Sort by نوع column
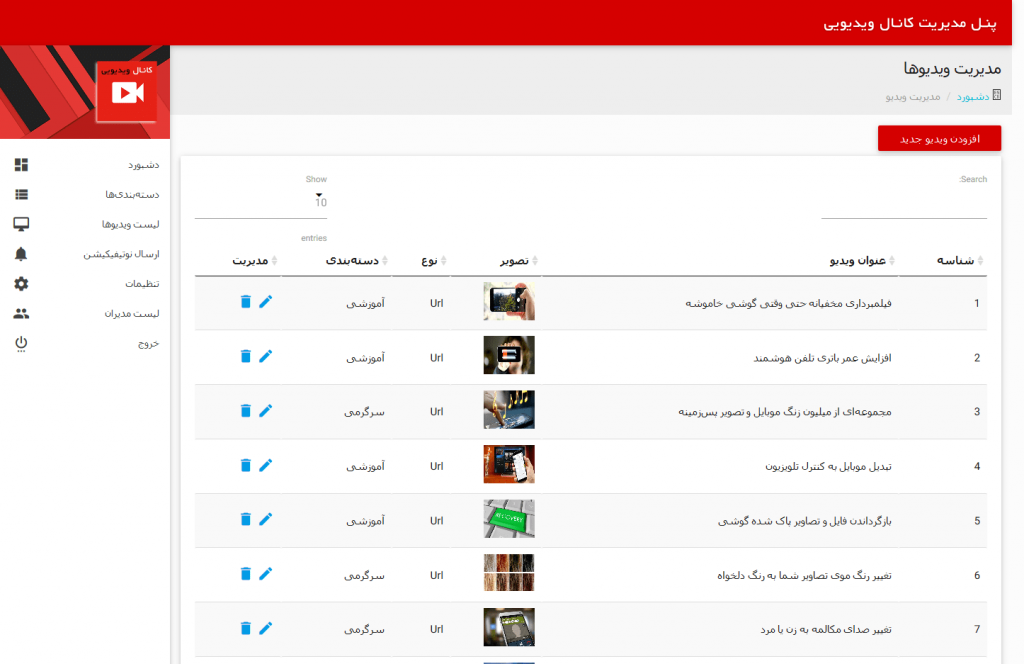 [x=434, y=261]
